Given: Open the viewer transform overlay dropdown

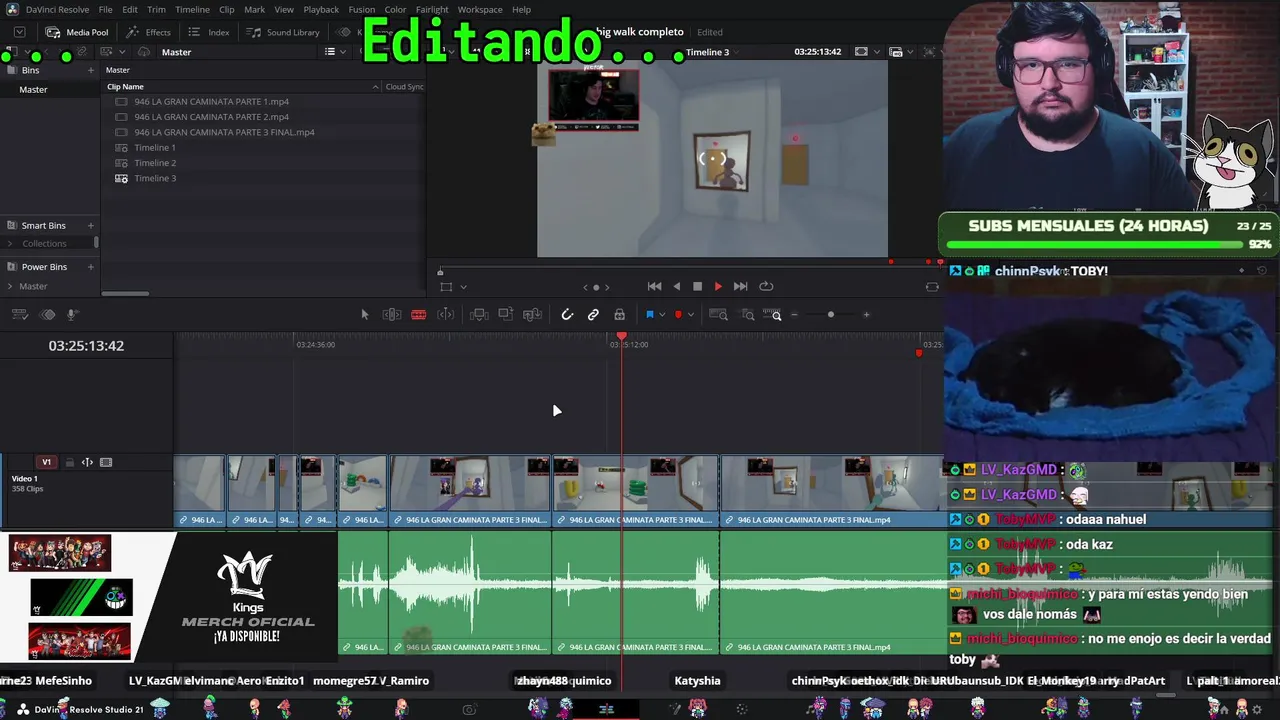Looking at the screenshot, I should tap(463, 287).
